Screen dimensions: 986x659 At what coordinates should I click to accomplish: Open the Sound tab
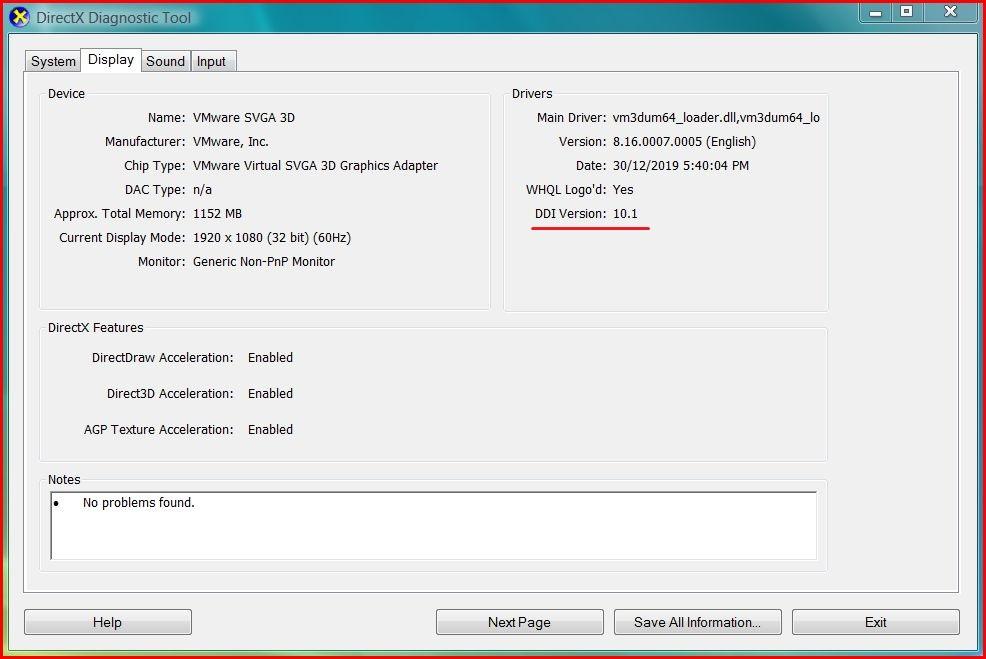(x=165, y=61)
